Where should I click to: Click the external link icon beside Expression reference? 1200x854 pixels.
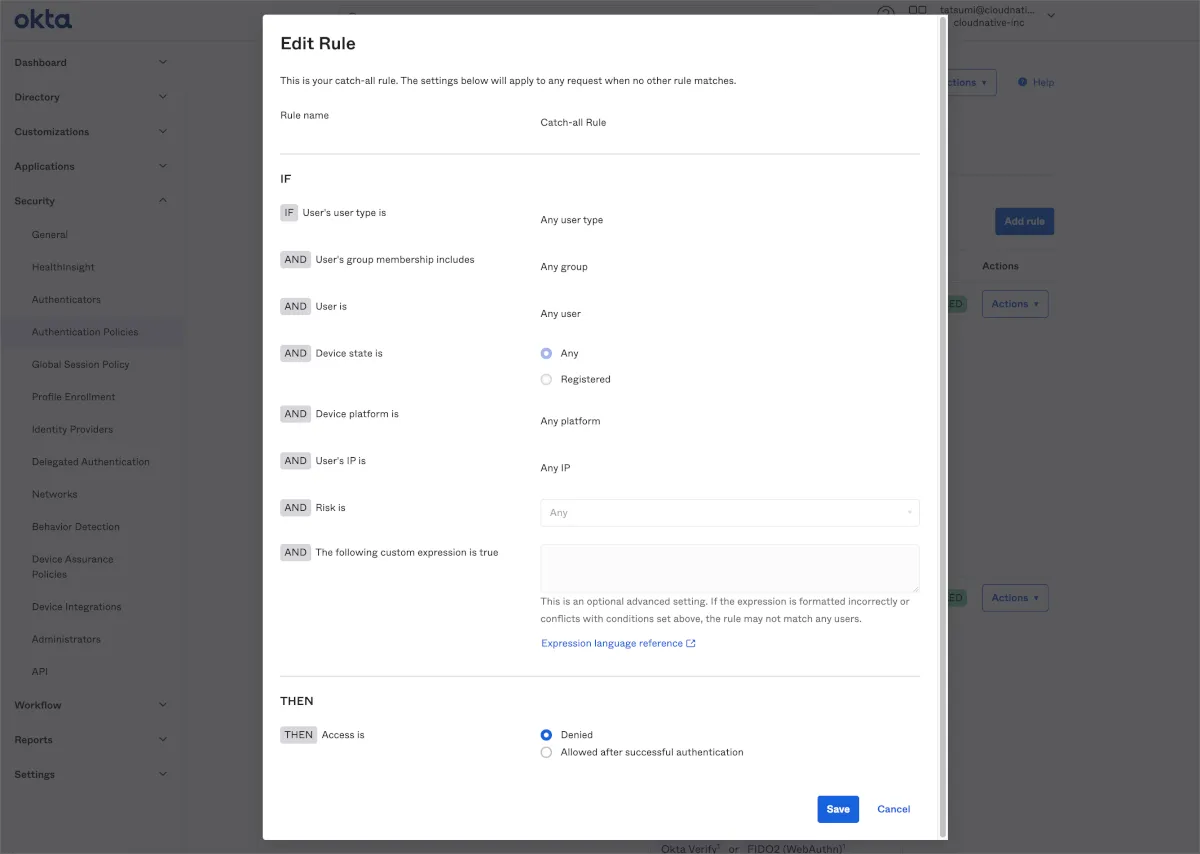click(x=691, y=644)
